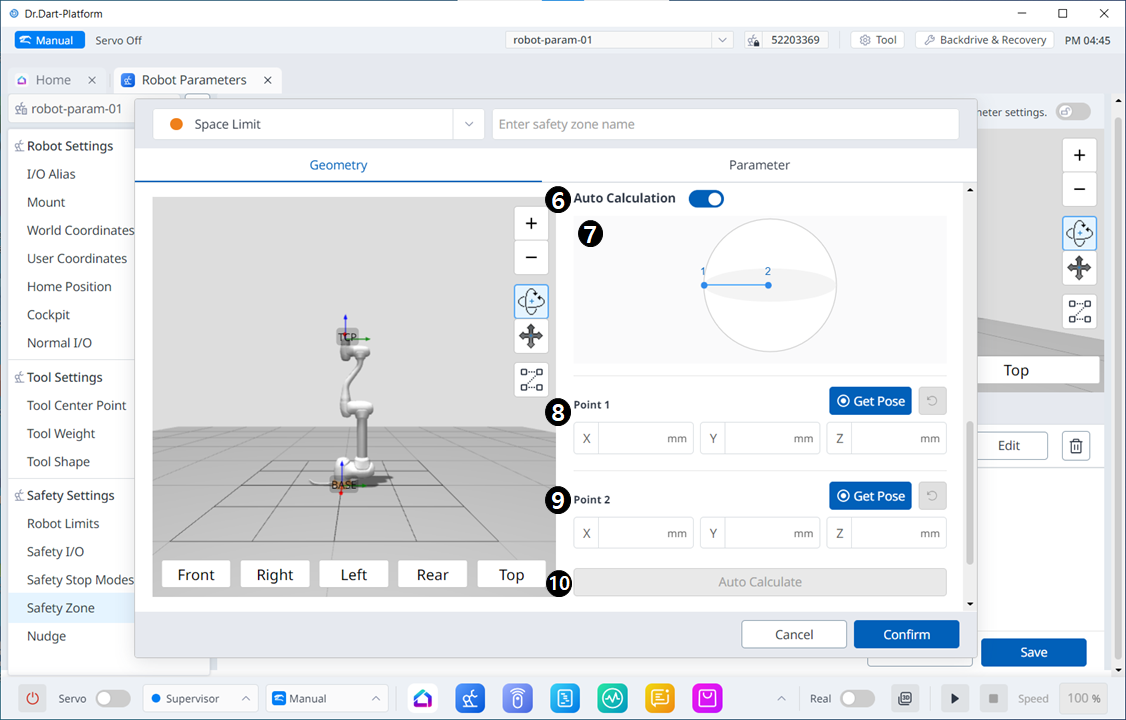Open the robot-param-01 dropdown in title bar
Screen dimensions: 1126x720
[x=722, y=40]
